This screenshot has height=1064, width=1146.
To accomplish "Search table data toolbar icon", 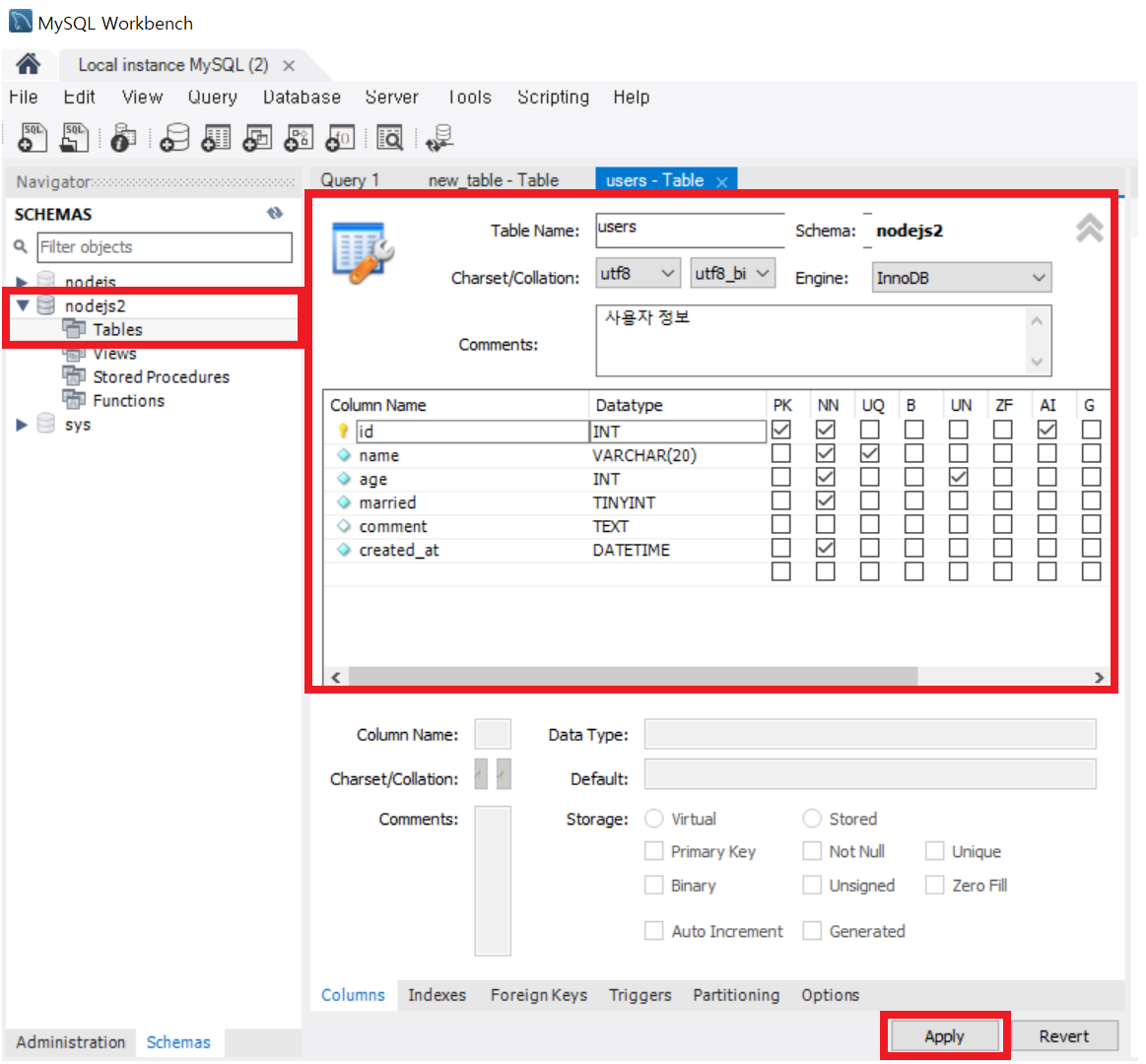I will 389,137.
